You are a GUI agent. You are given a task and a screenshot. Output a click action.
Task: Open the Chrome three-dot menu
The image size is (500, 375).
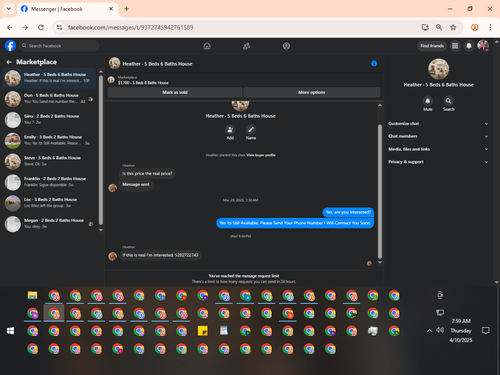[x=490, y=27]
